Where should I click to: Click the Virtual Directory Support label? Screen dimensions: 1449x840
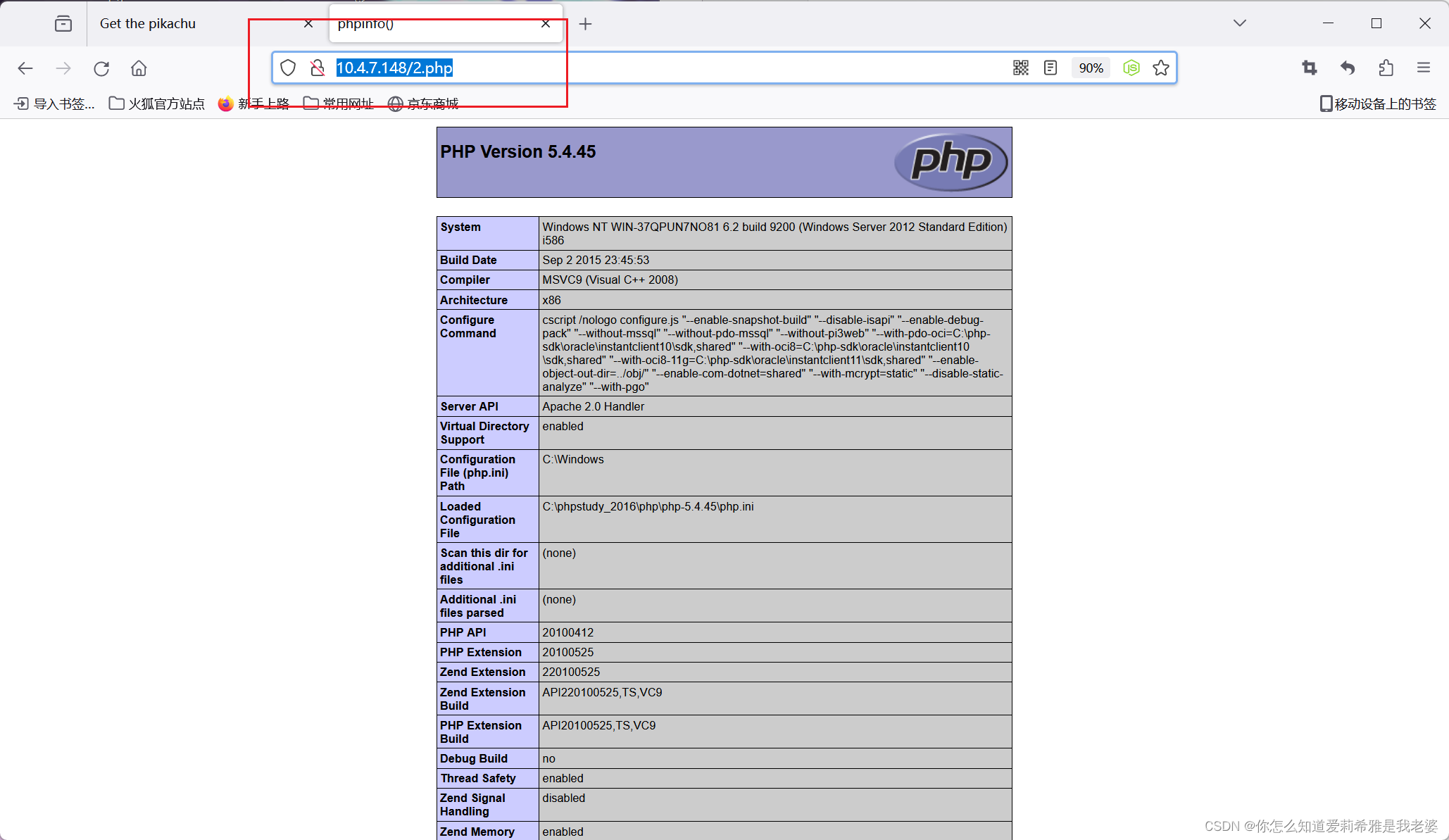pyautogui.click(x=484, y=432)
